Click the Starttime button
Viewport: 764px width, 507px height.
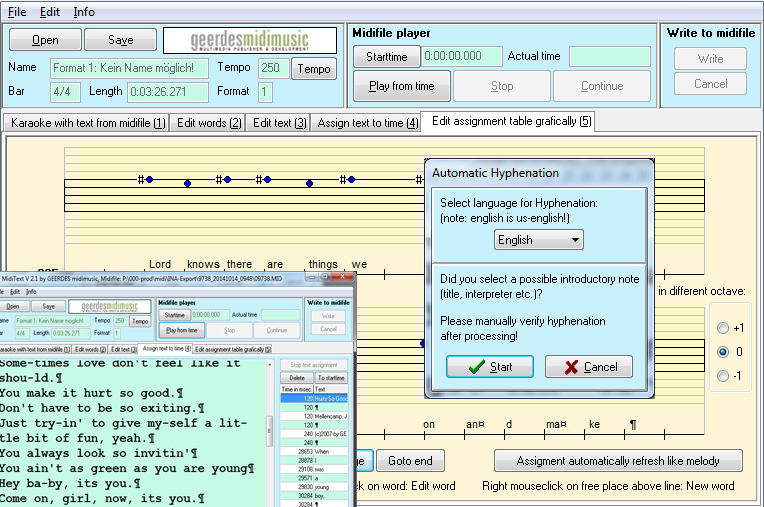(x=386, y=57)
